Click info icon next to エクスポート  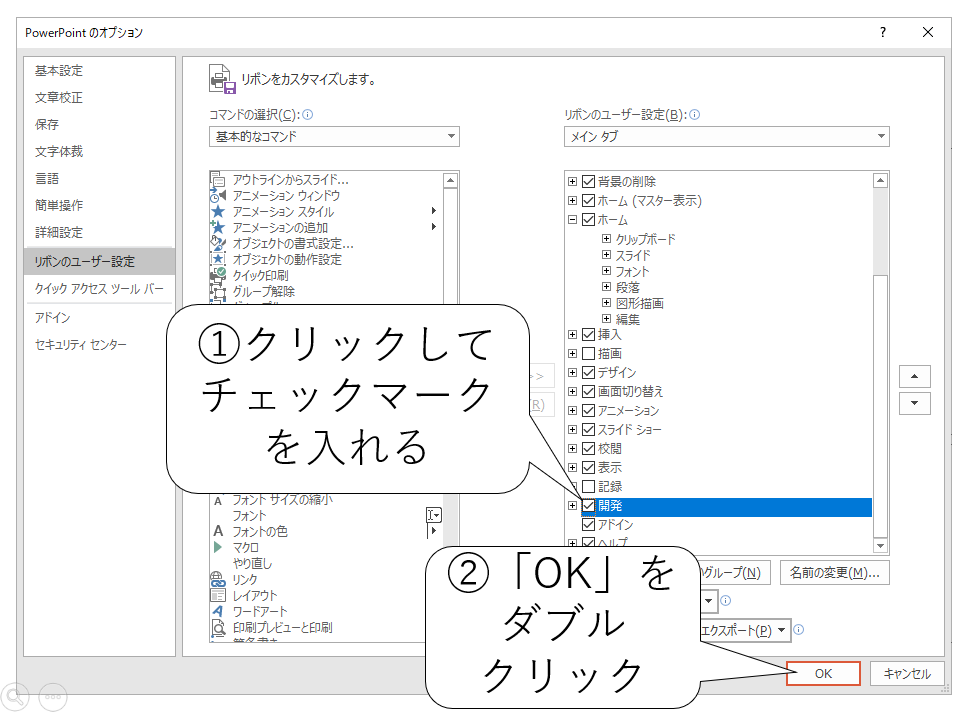799,629
